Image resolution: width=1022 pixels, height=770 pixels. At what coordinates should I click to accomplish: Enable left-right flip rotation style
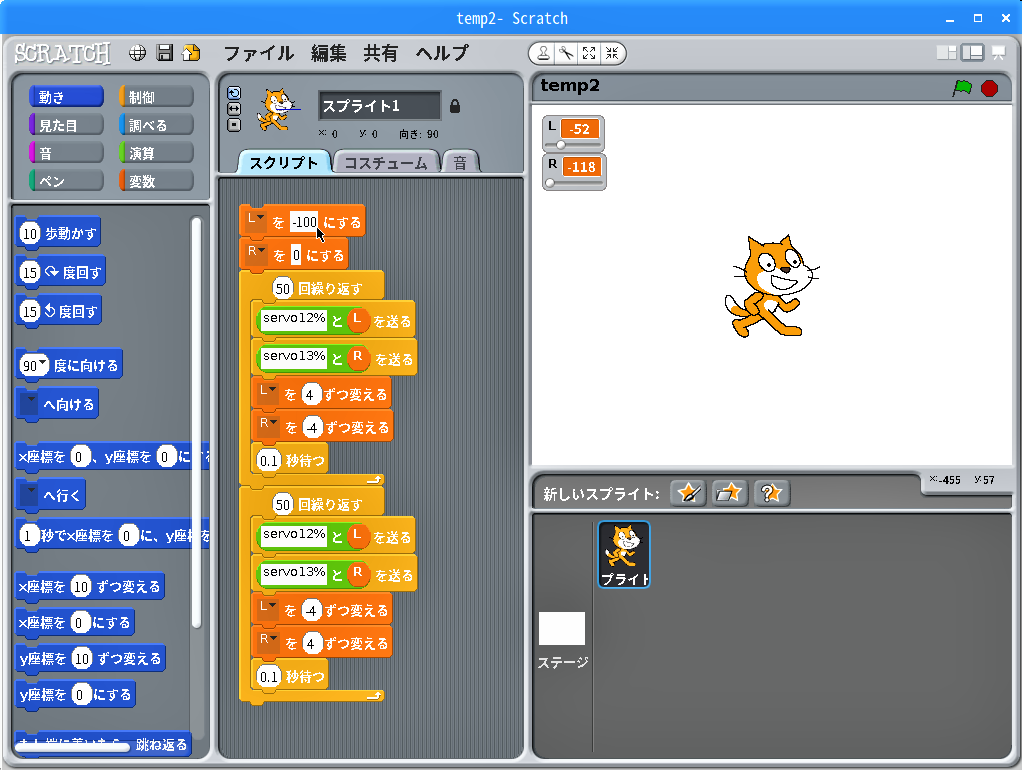(x=234, y=108)
